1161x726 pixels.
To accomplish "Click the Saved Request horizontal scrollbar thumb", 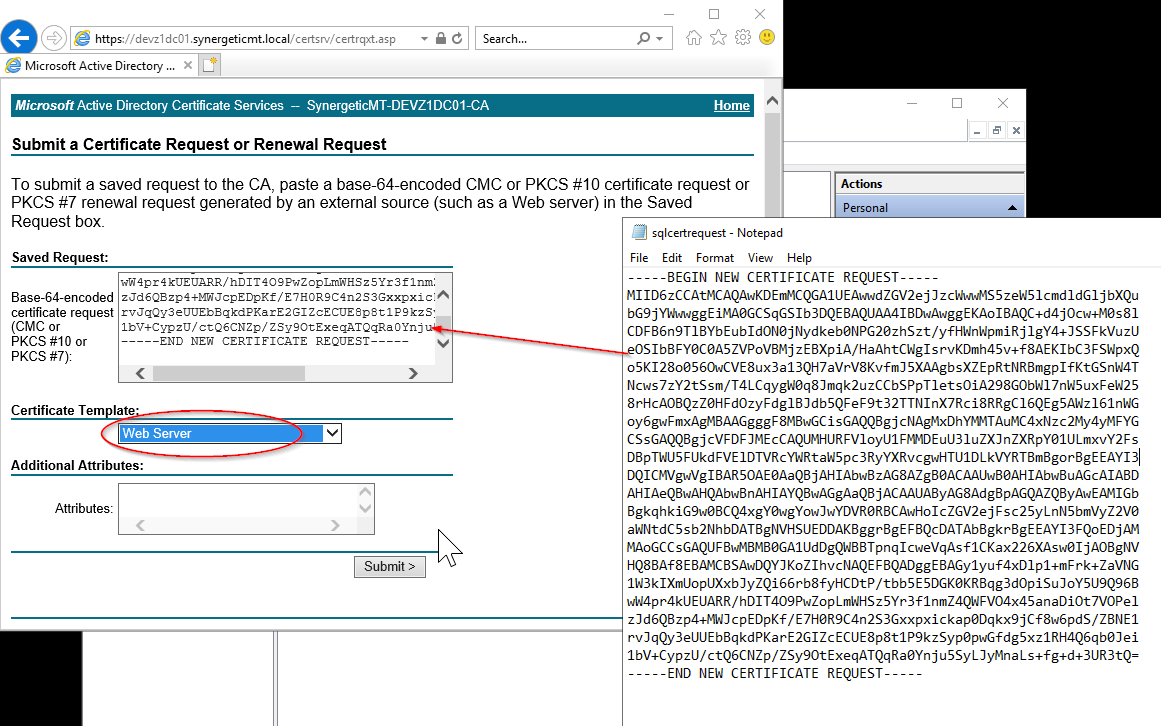I will [229, 374].
